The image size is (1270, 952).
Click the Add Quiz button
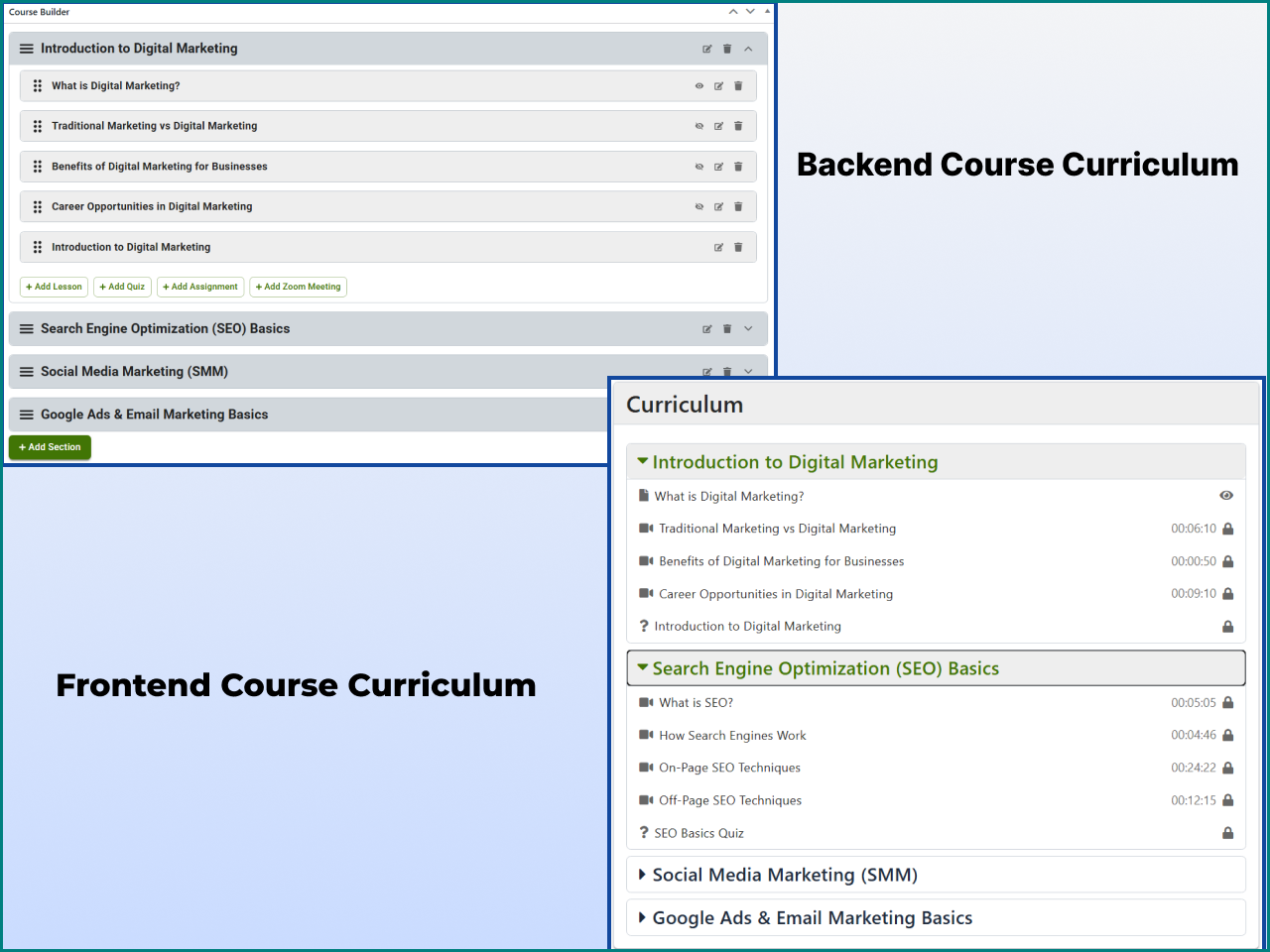[122, 287]
